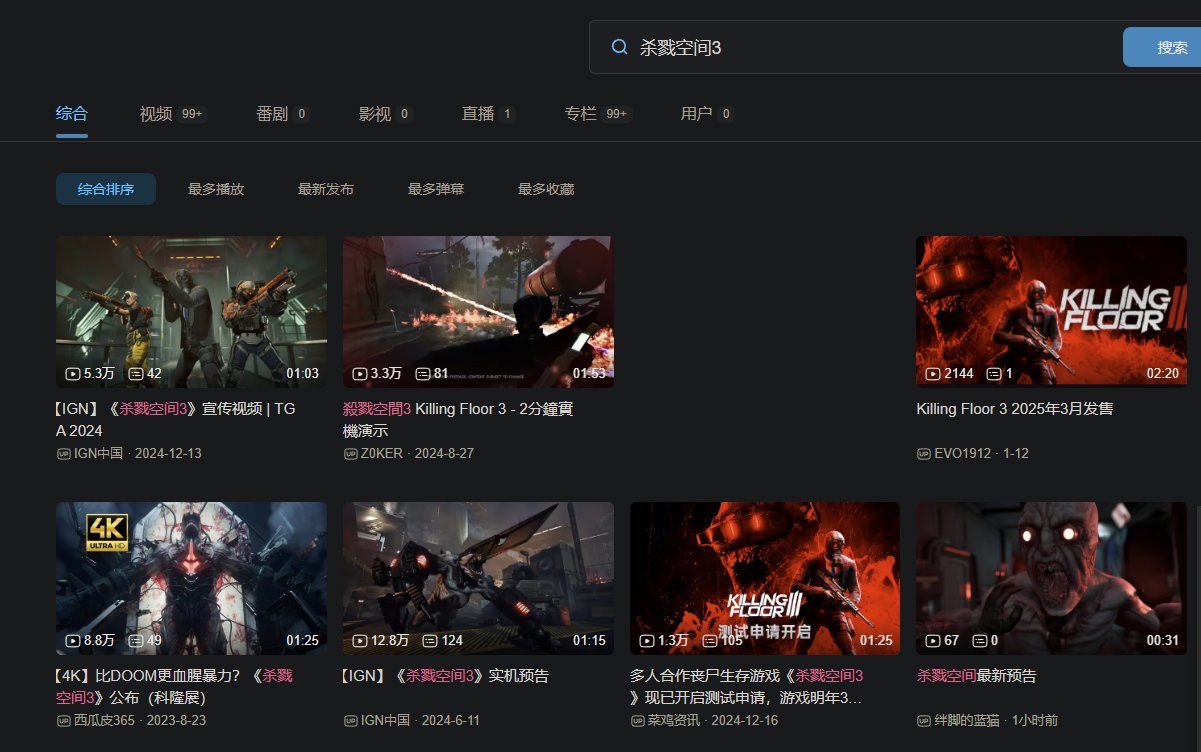The width and height of the screenshot is (1201, 752).
Task: Open the 番剧 tab
Action: pyautogui.click(x=272, y=114)
